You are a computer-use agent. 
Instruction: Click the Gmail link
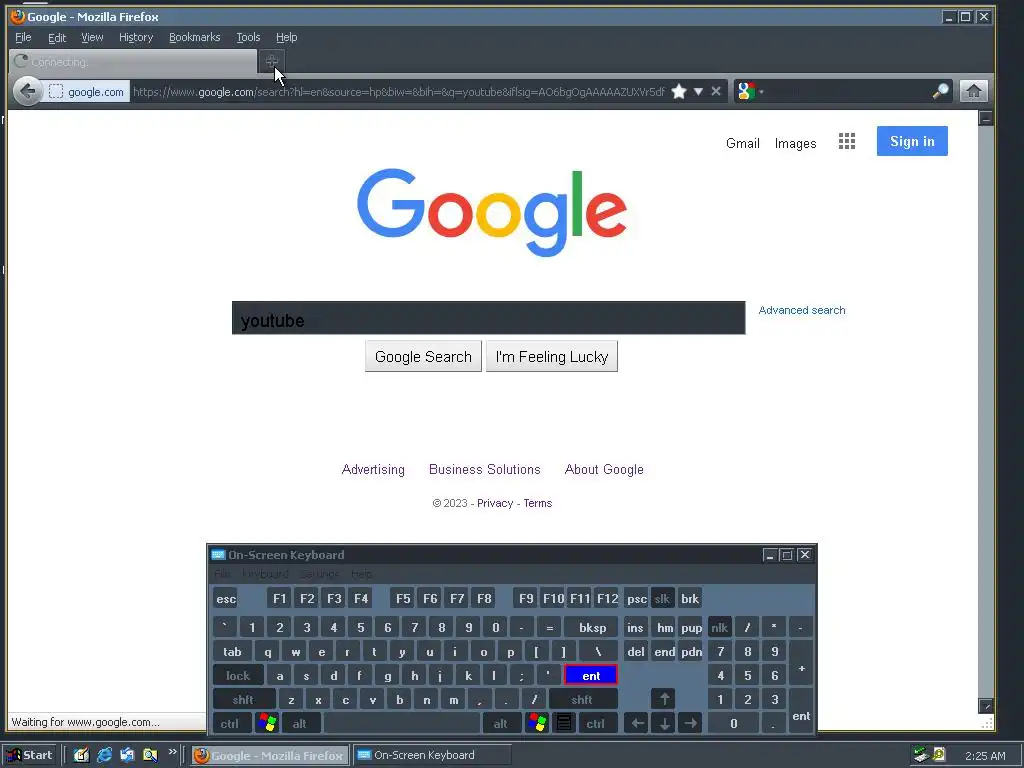743,143
